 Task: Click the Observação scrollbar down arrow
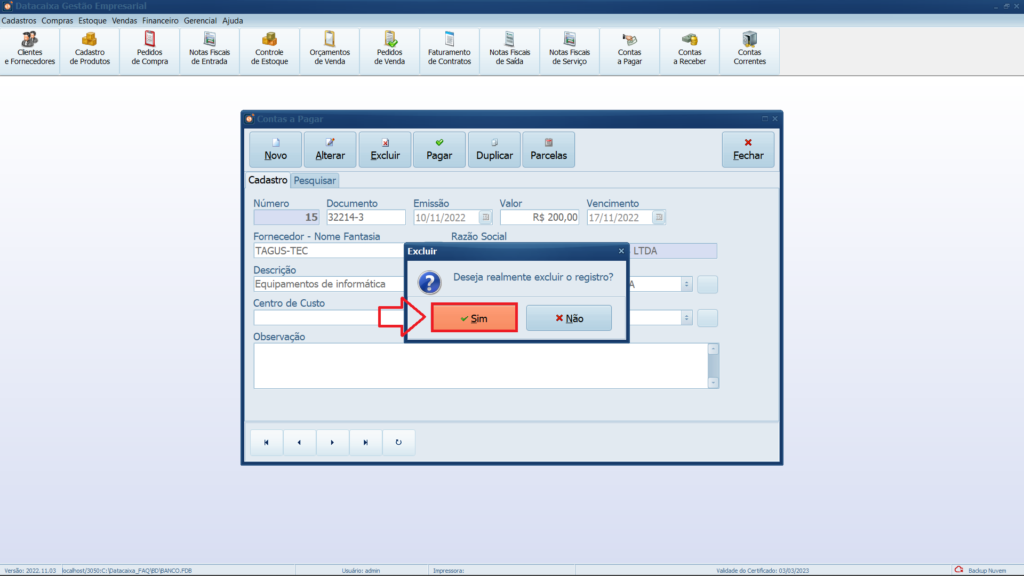point(713,382)
